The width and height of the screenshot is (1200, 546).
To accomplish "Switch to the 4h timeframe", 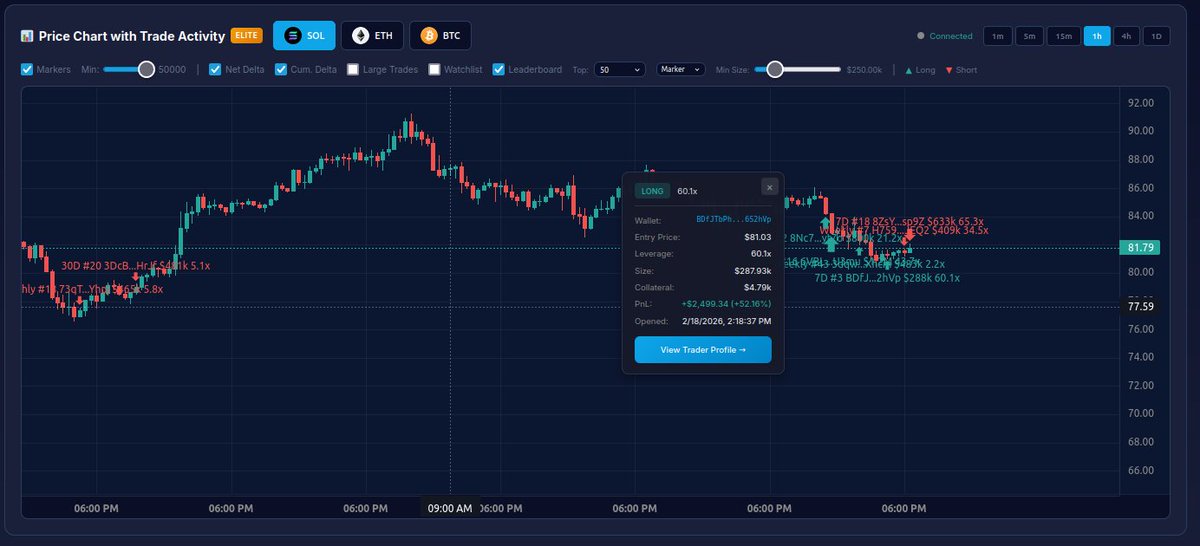I will click(1127, 36).
